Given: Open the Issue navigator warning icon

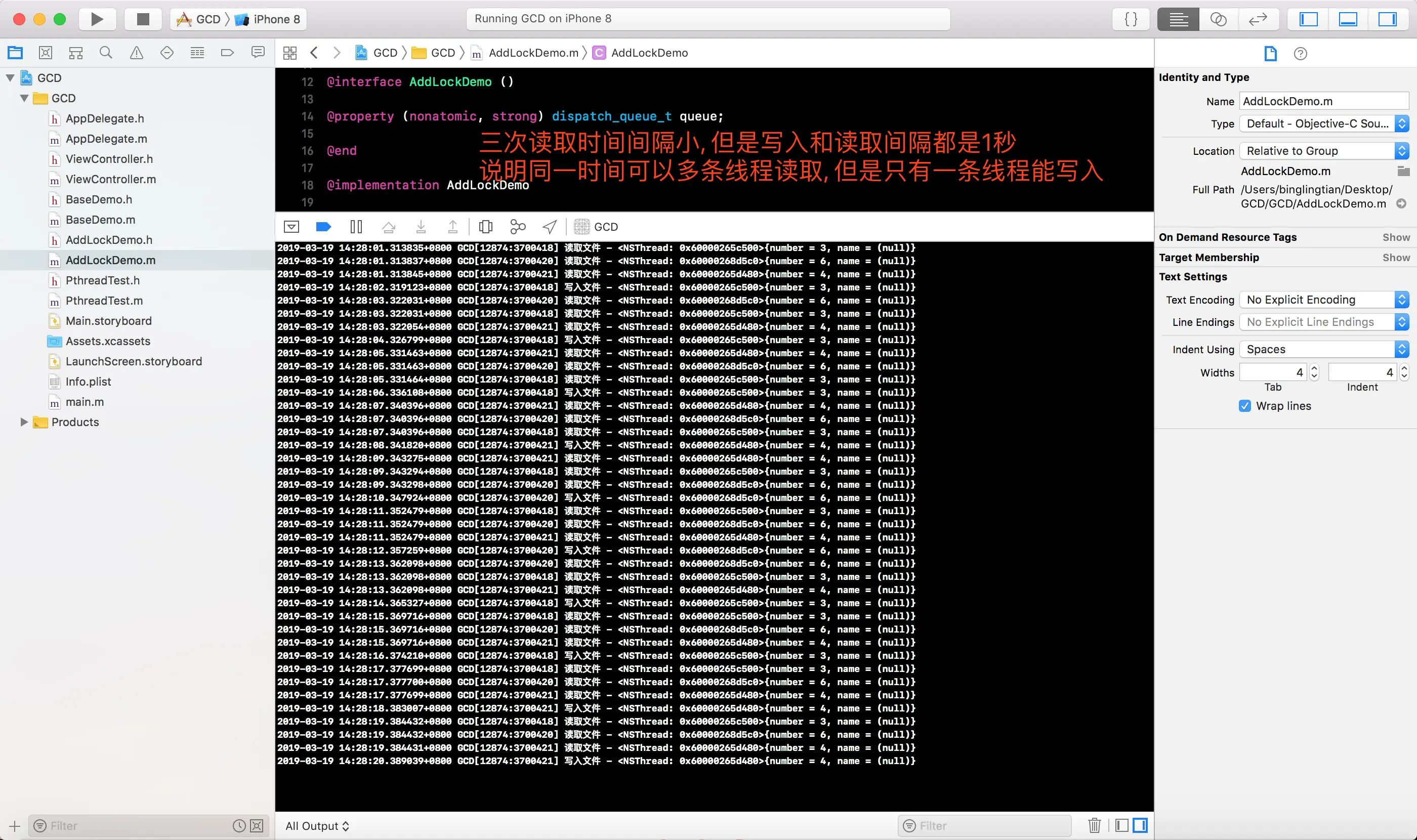Looking at the screenshot, I should (x=137, y=53).
